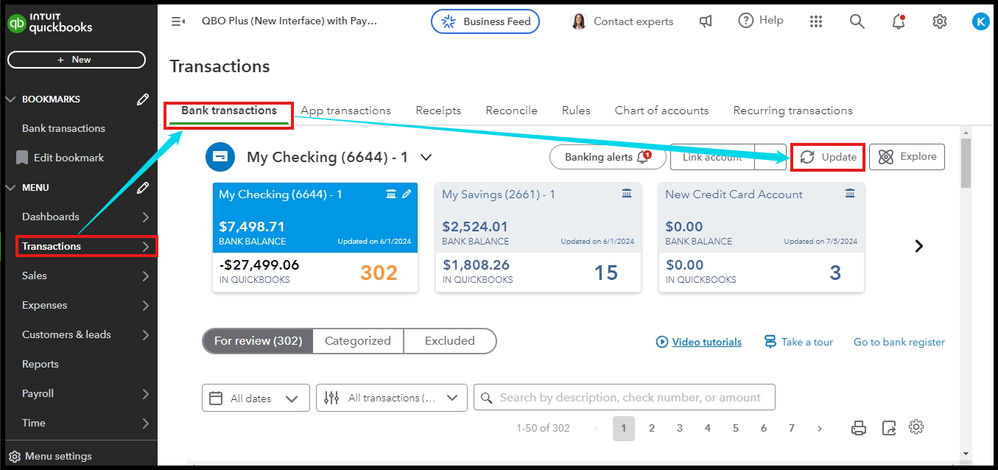This screenshot has height=470, width=998.
Task: Click bank icon on My Savings card
Action: click(626, 194)
